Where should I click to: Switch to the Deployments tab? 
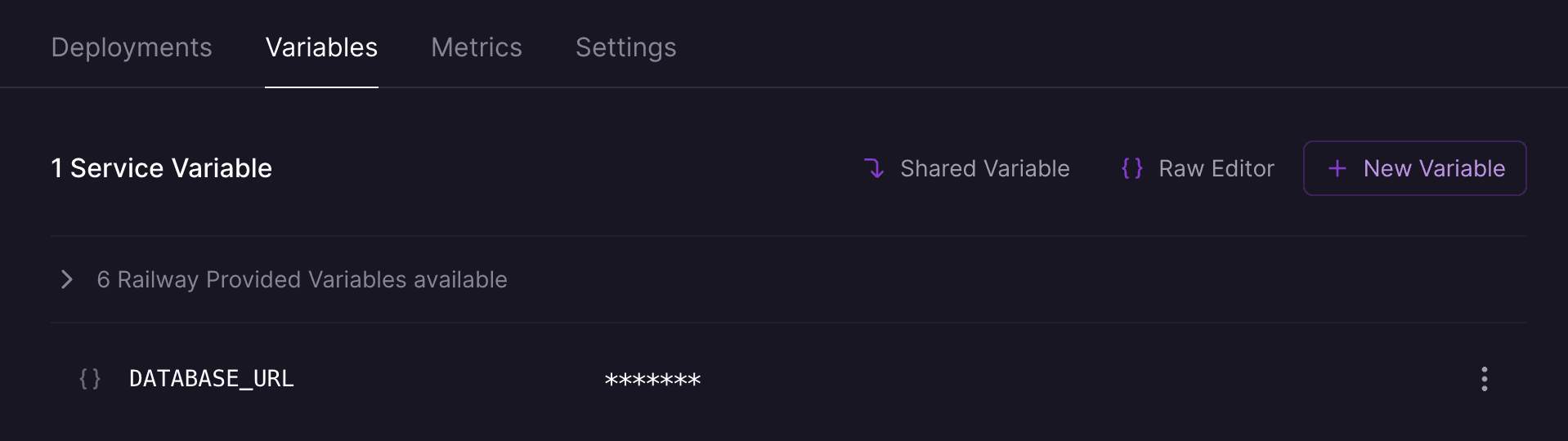click(x=132, y=47)
